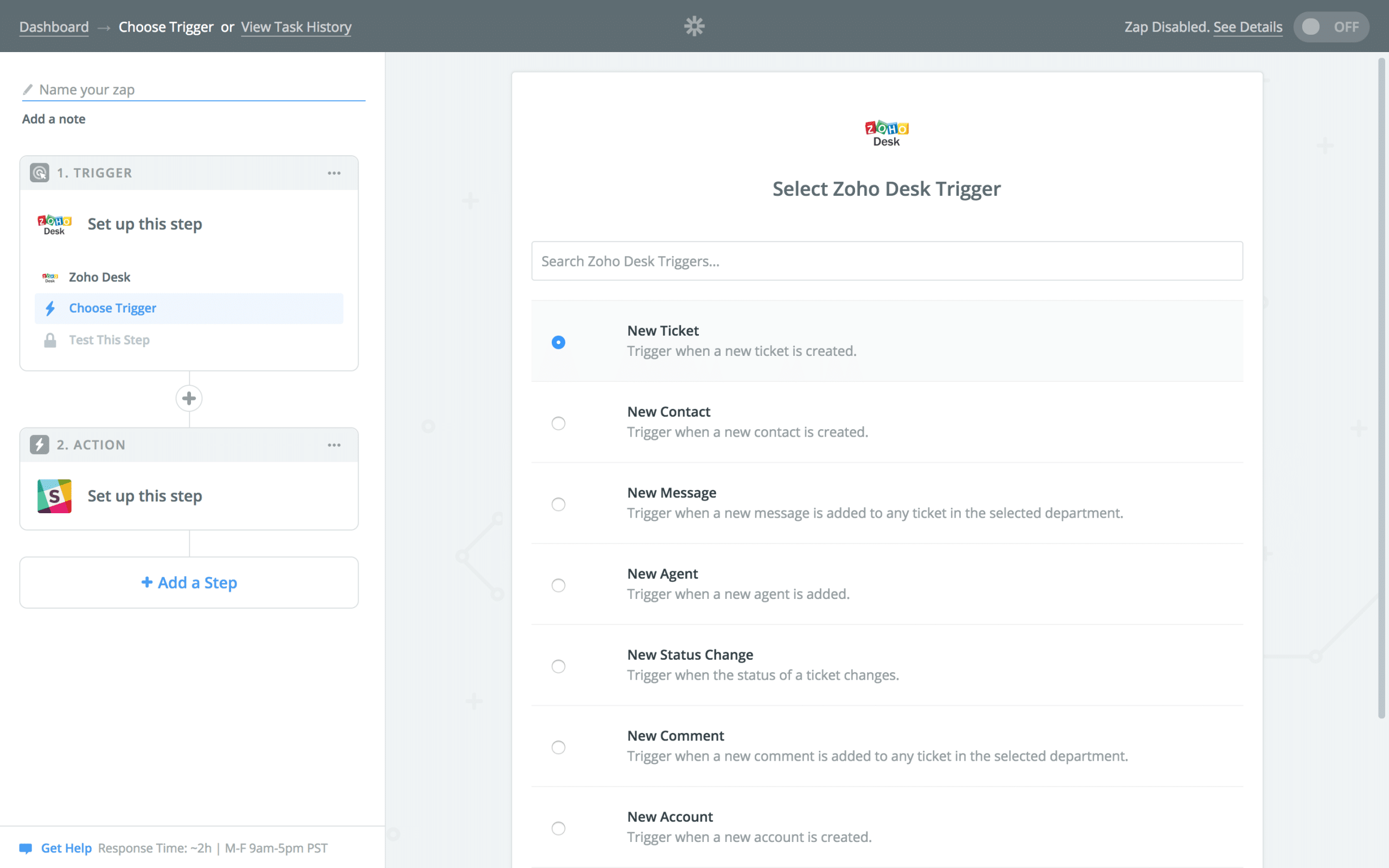Select the New Message radio button
Viewport: 1389px width, 868px height.
(558, 505)
